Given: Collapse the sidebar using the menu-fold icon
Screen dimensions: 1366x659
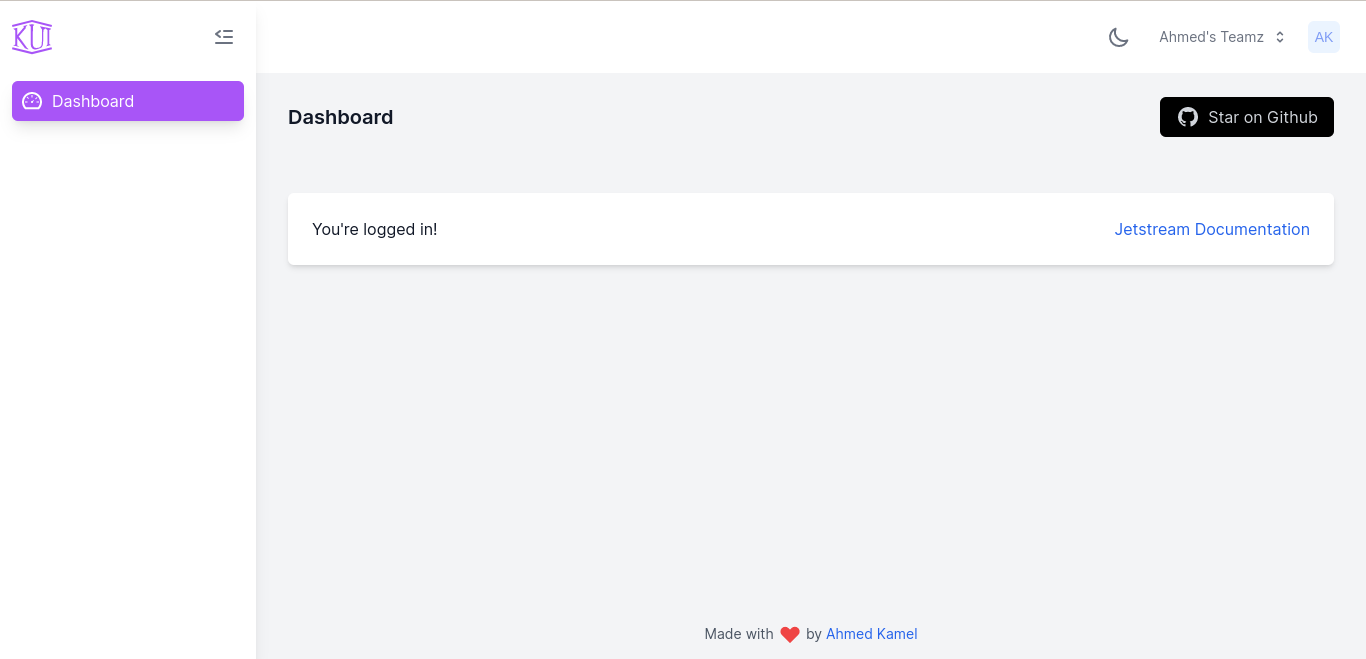Looking at the screenshot, I should (224, 37).
